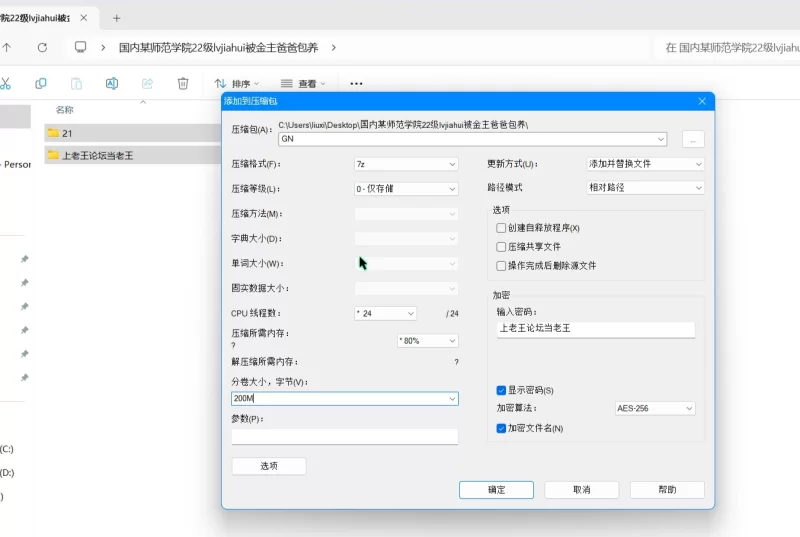Open a new Explorer tab with plus icon
800x537 pixels.
(117, 18)
